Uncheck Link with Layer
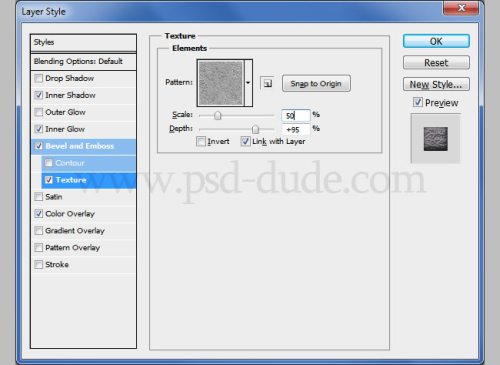 click(x=245, y=141)
